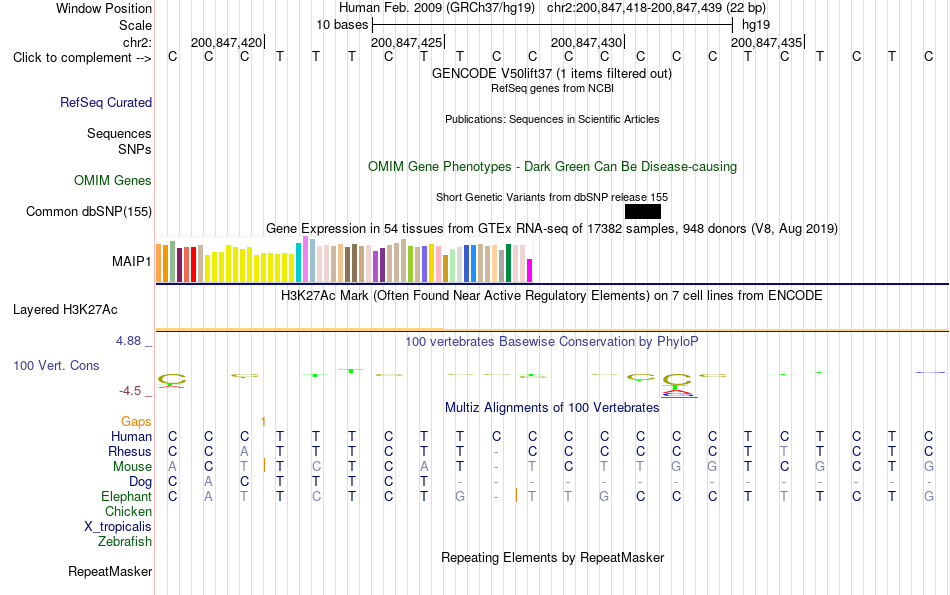Click the orange Gaps label

pos(136,421)
